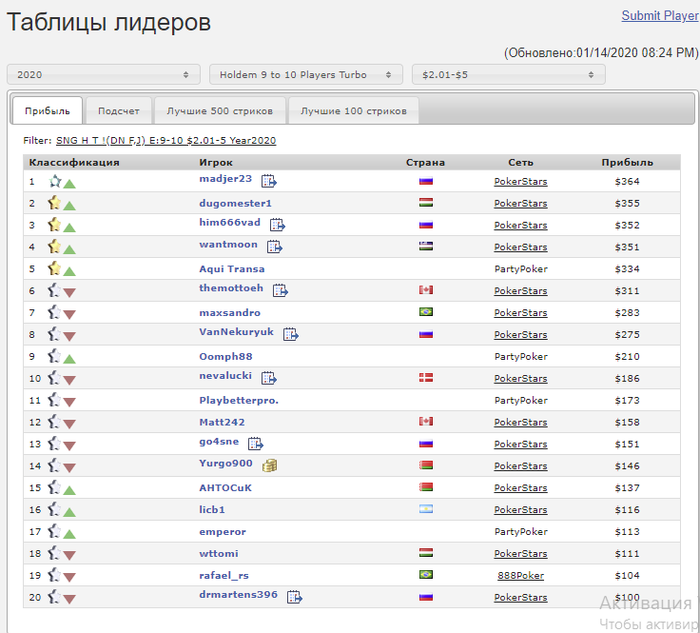Click the Игрок column header
Screen dimensions: 700x633
point(216,162)
